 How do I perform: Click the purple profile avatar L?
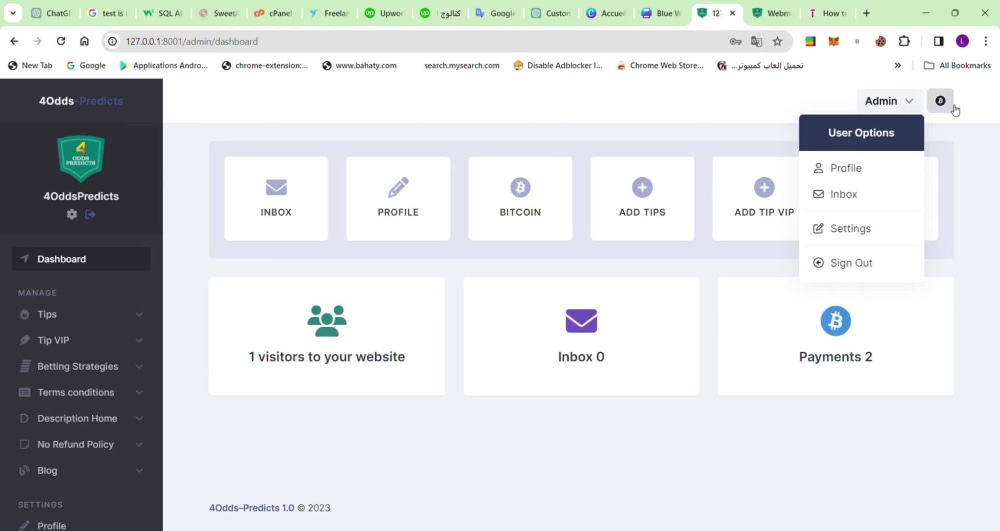[962, 41]
